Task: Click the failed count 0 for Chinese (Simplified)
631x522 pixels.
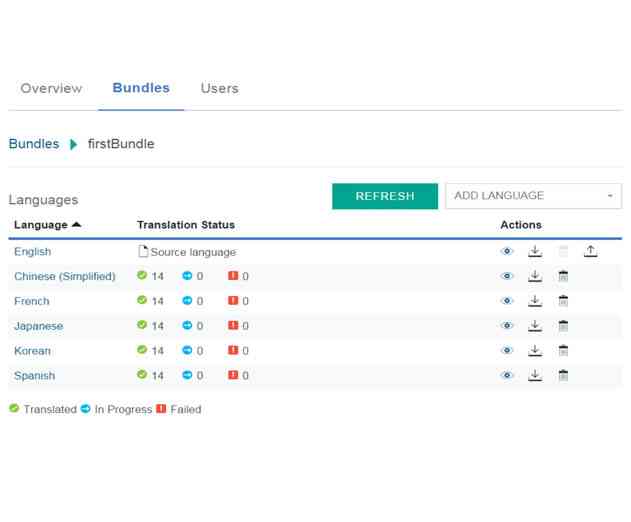Action: [245, 276]
